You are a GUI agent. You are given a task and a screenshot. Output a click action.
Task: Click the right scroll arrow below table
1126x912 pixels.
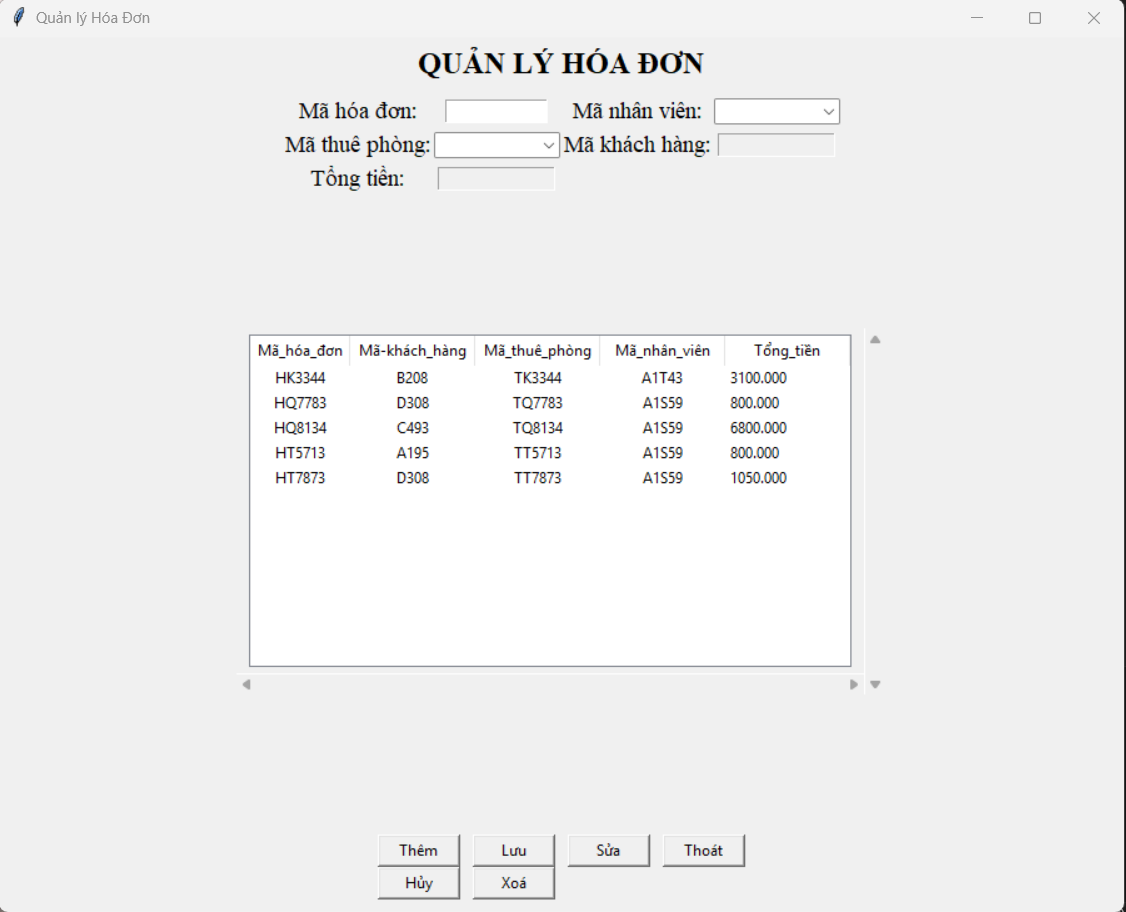(x=854, y=684)
